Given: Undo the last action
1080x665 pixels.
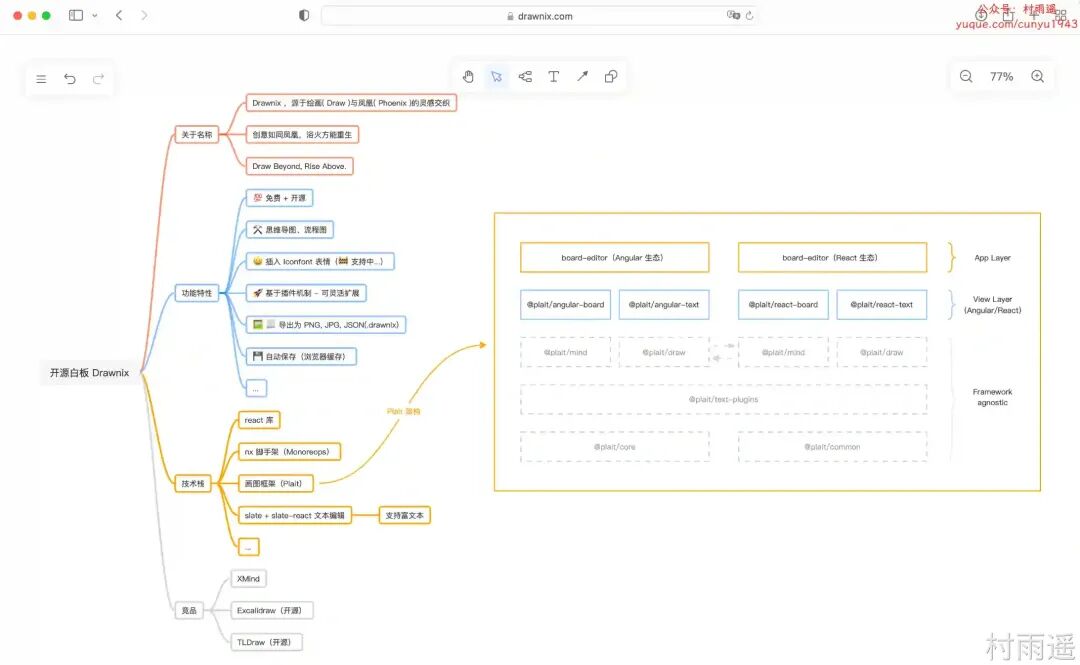Looking at the screenshot, I should coord(70,79).
